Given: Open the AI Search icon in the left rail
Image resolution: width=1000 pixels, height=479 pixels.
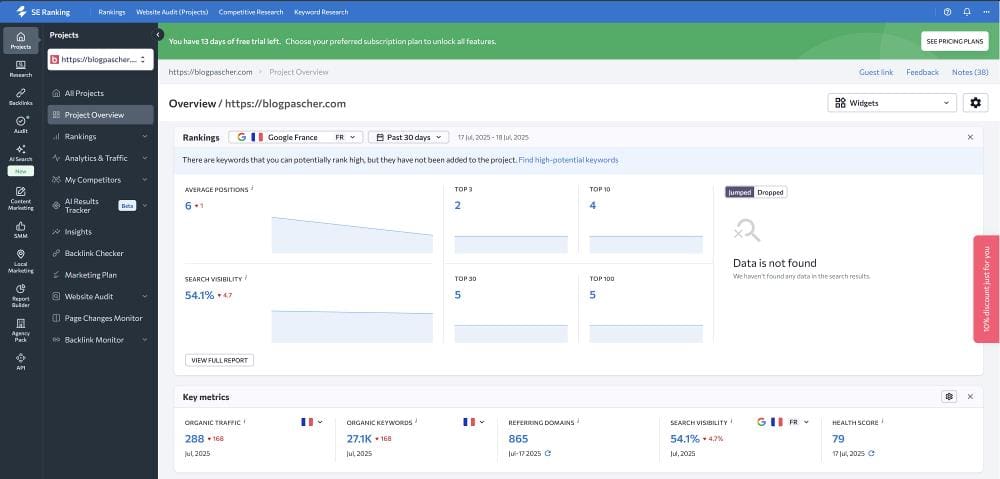Looking at the screenshot, I should (x=20, y=152).
